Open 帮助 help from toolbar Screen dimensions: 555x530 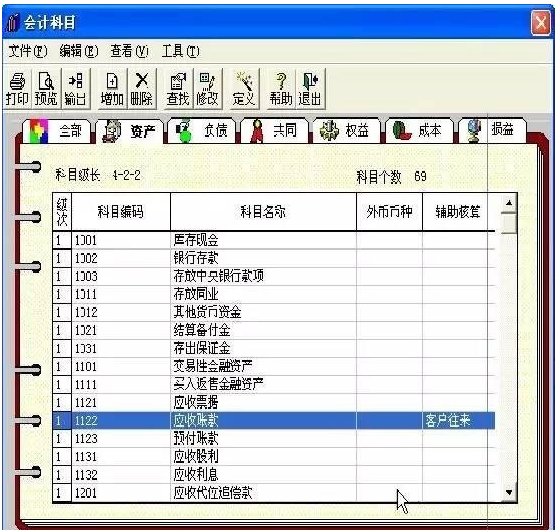[281, 89]
